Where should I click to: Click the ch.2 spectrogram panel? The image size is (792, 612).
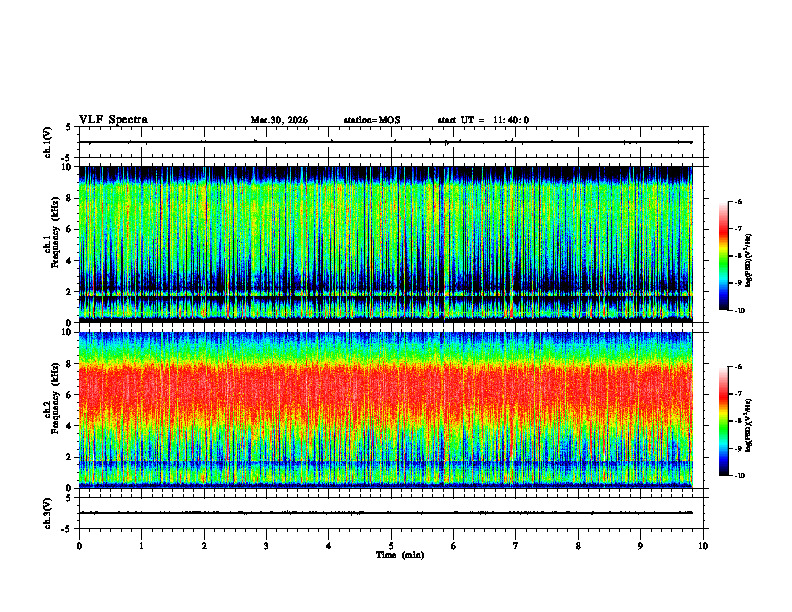click(x=386, y=410)
